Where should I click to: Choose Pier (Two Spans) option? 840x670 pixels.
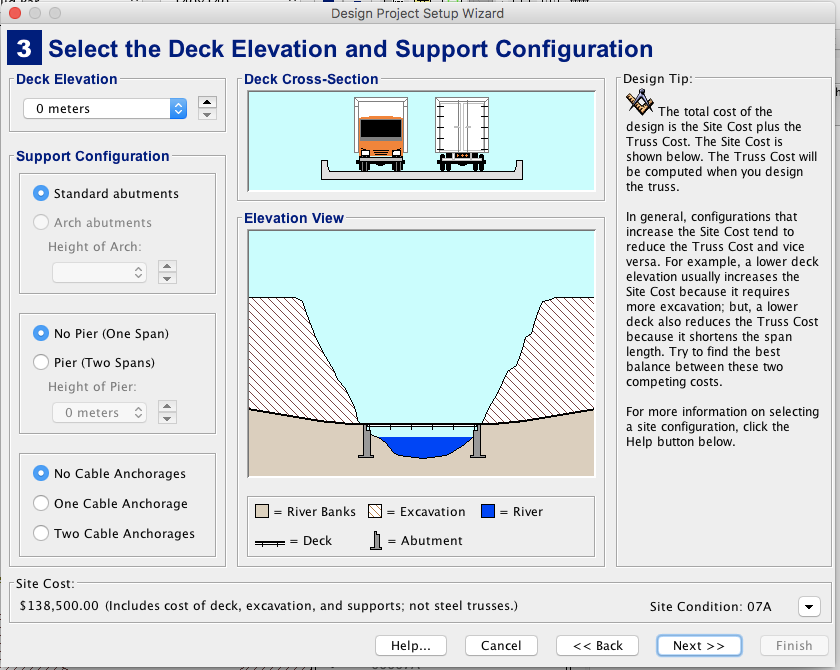pos(41,362)
